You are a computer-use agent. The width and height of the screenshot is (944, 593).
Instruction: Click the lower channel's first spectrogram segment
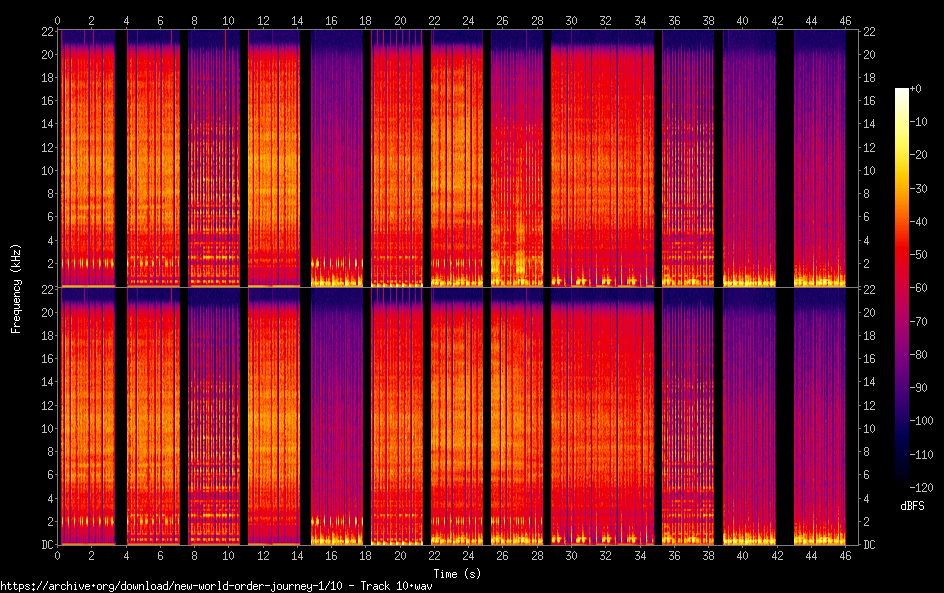tap(86, 417)
